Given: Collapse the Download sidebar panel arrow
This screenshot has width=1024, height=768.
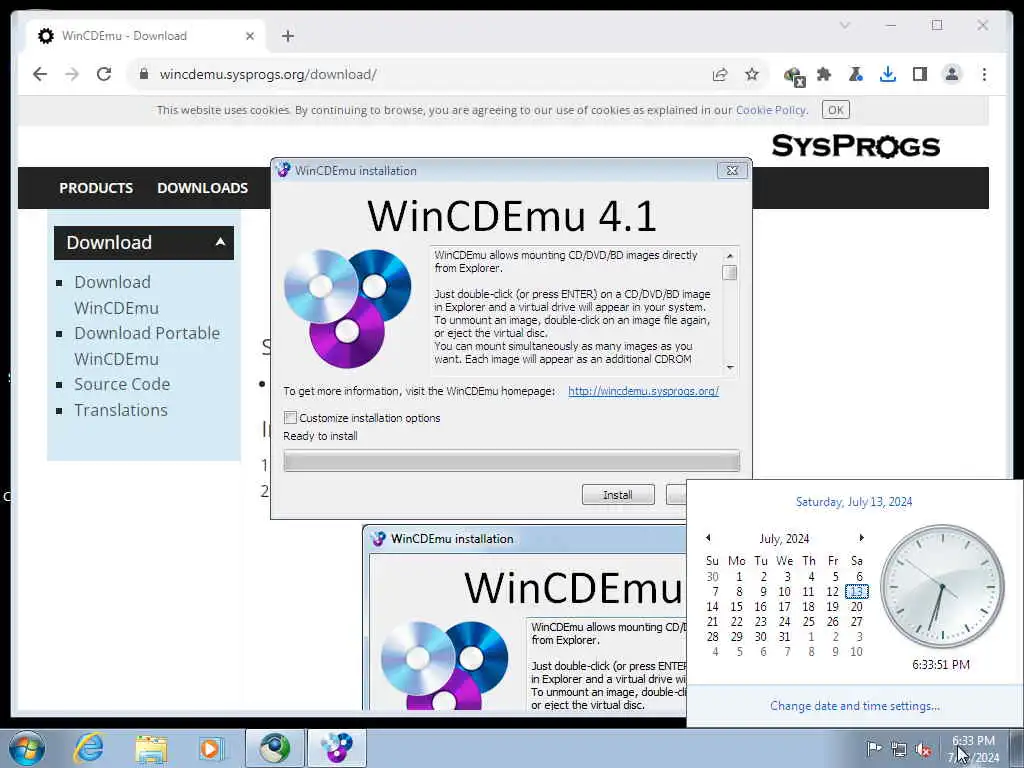Looking at the screenshot, I should (x=221, y=242).
